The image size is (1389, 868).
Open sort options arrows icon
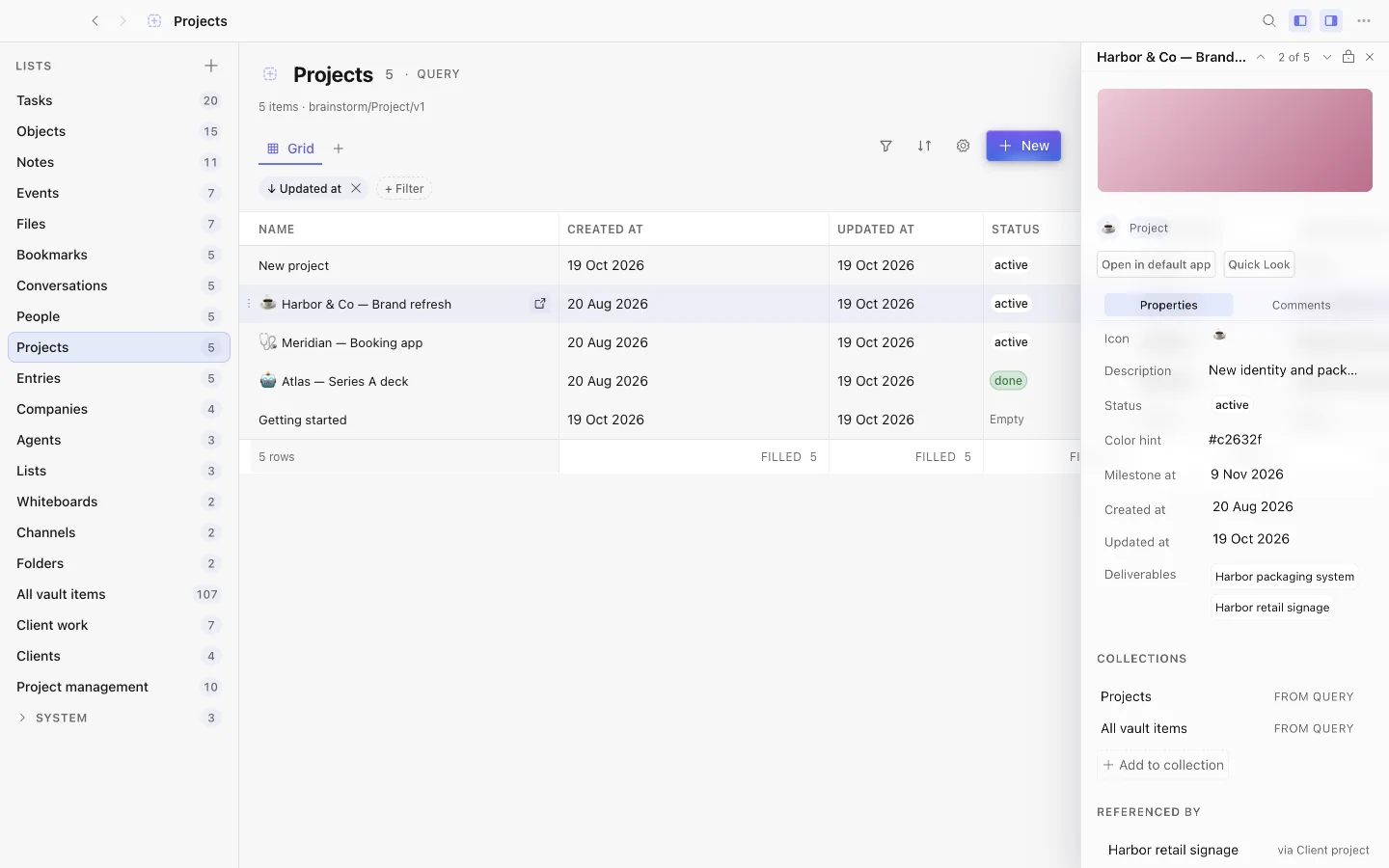coord(924,146)
